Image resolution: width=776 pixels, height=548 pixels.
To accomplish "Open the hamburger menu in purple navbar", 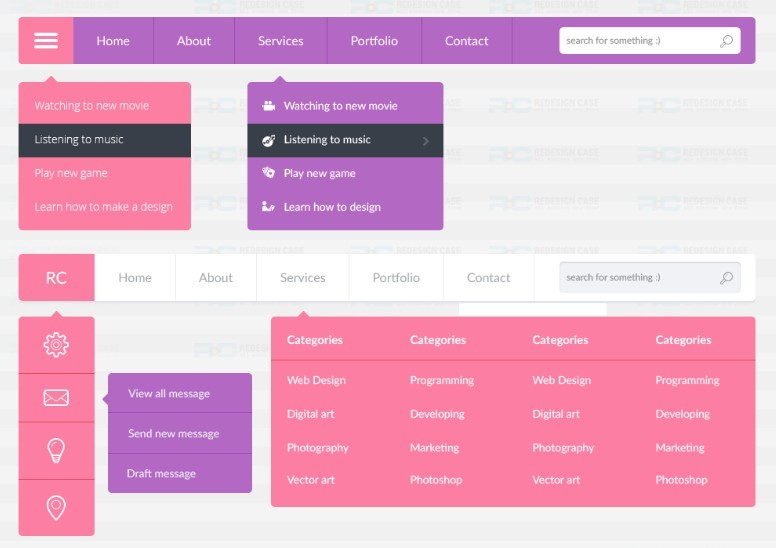I will [x=46, y=41].
